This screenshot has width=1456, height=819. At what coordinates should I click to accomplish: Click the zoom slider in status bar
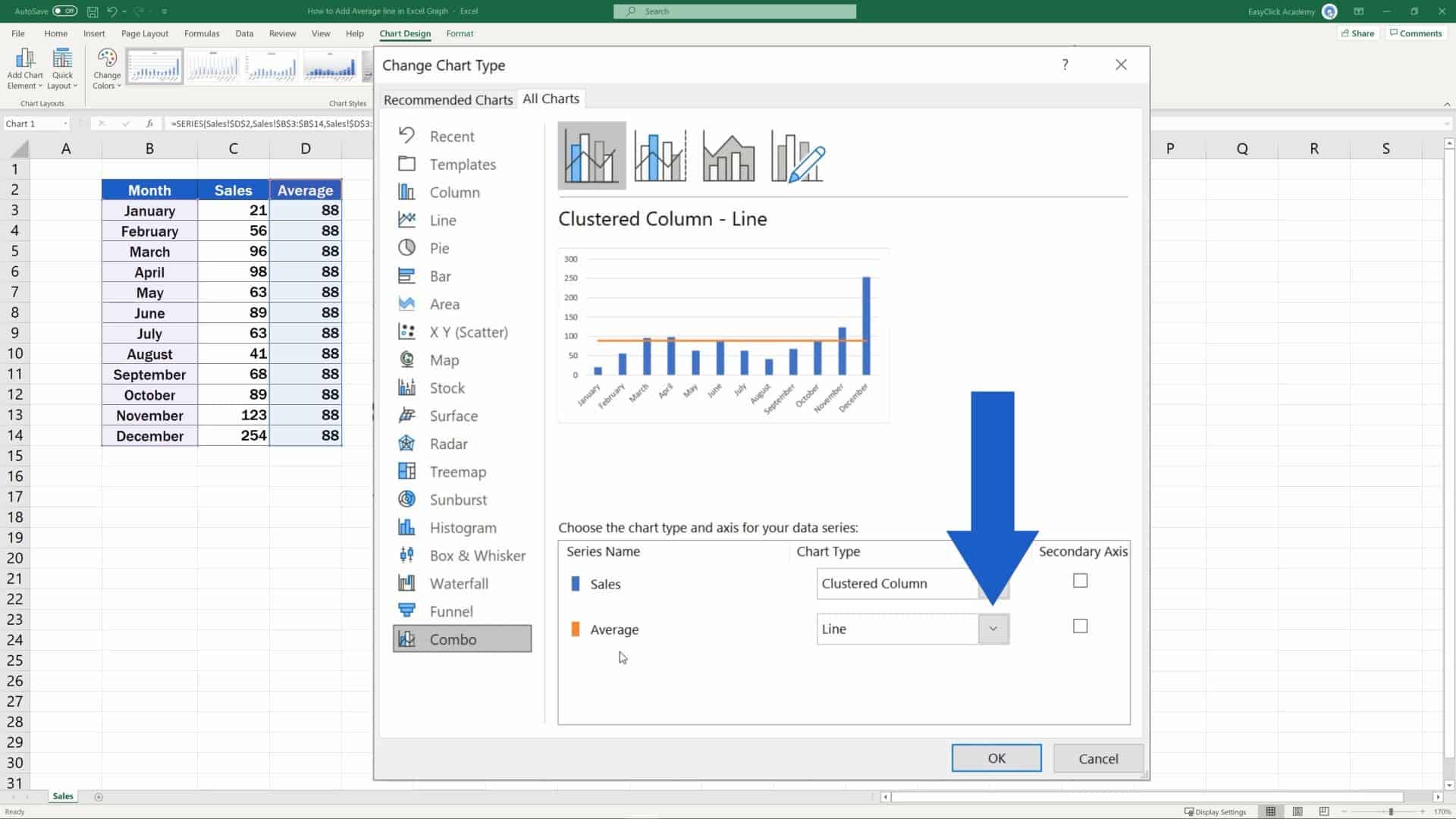pyautogui.click(x=1390, y=811)
